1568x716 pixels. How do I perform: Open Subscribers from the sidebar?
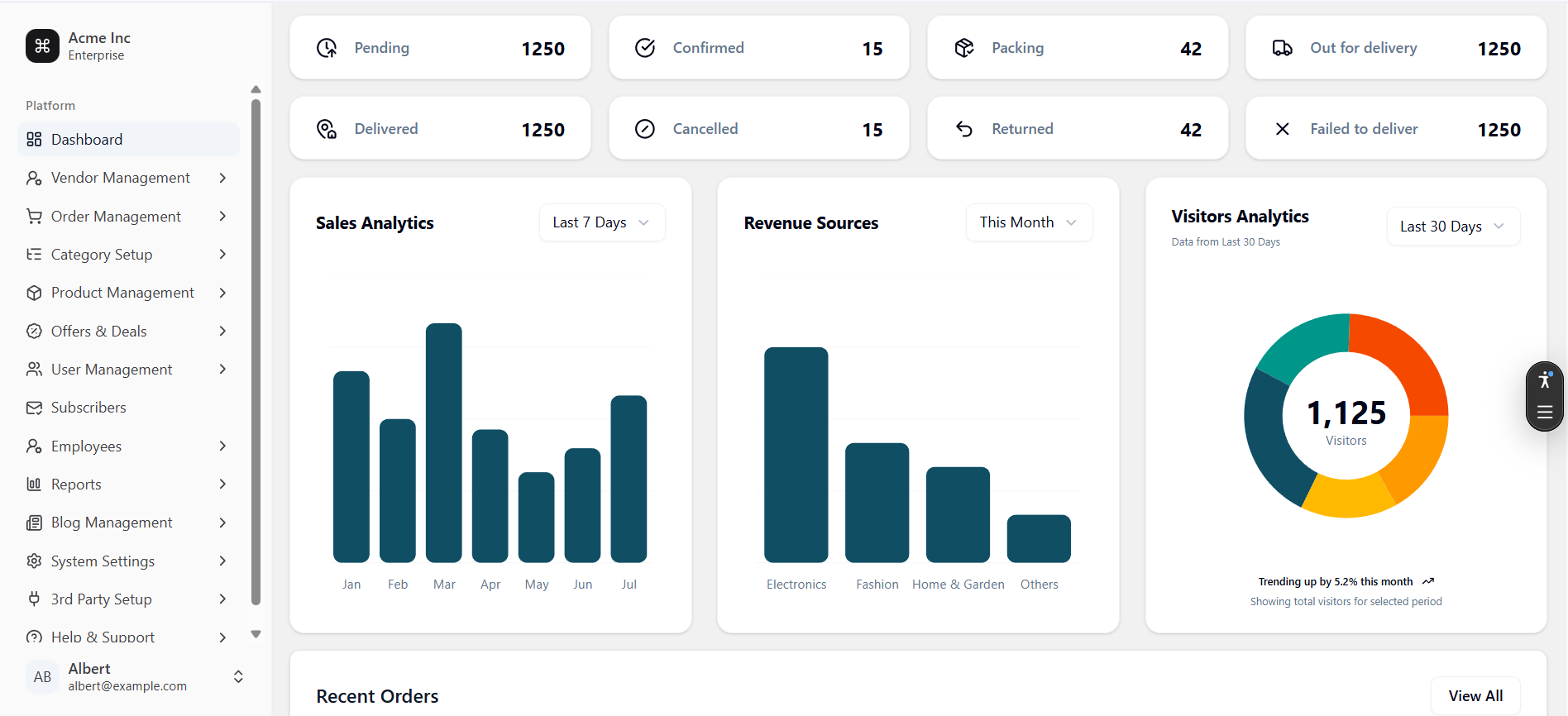(88, 408)
